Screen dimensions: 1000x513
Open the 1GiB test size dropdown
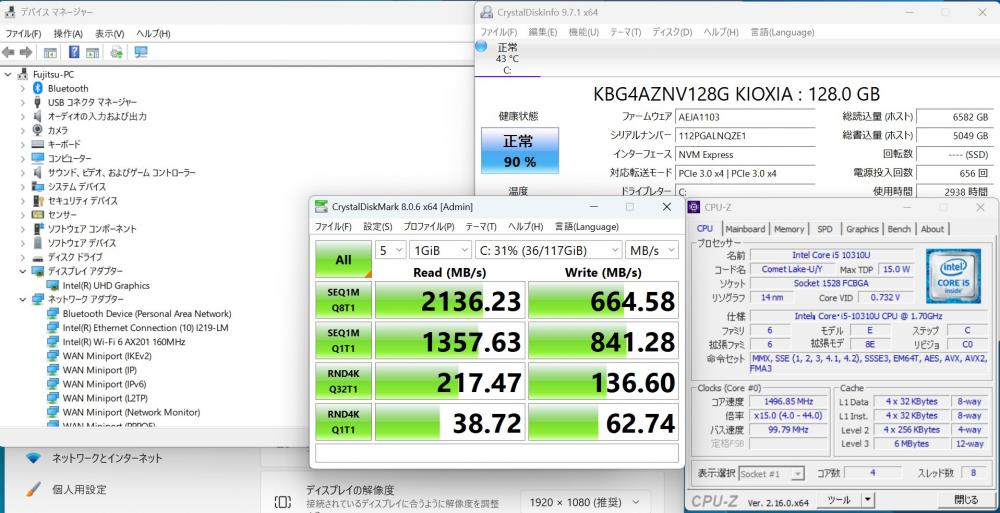440,250
